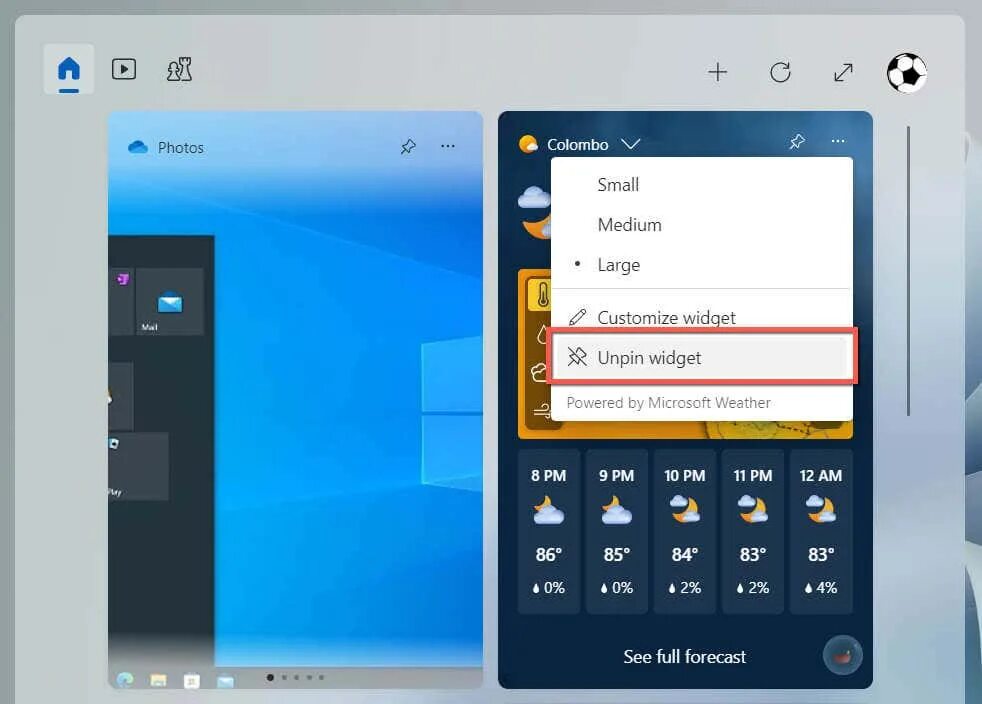Choose Customize widget from the menu
This screenshot has width=982, height=704.
666,317
